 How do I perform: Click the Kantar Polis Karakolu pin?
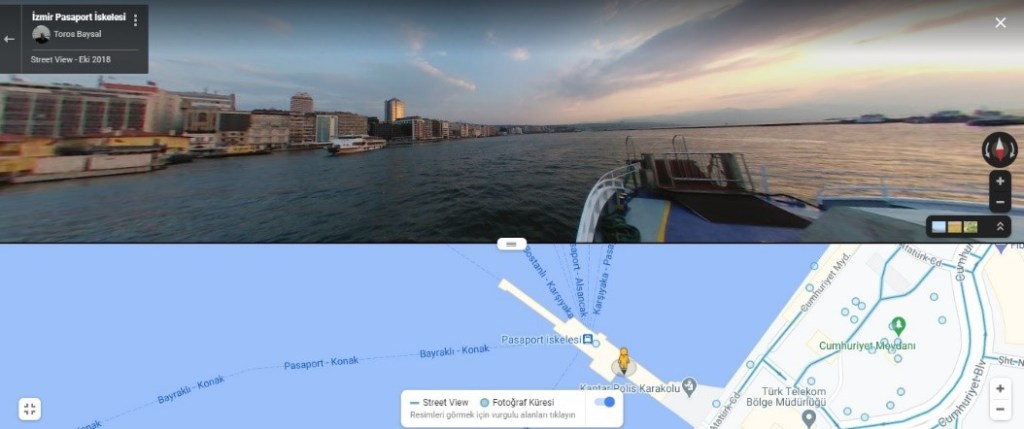point(689,386)
